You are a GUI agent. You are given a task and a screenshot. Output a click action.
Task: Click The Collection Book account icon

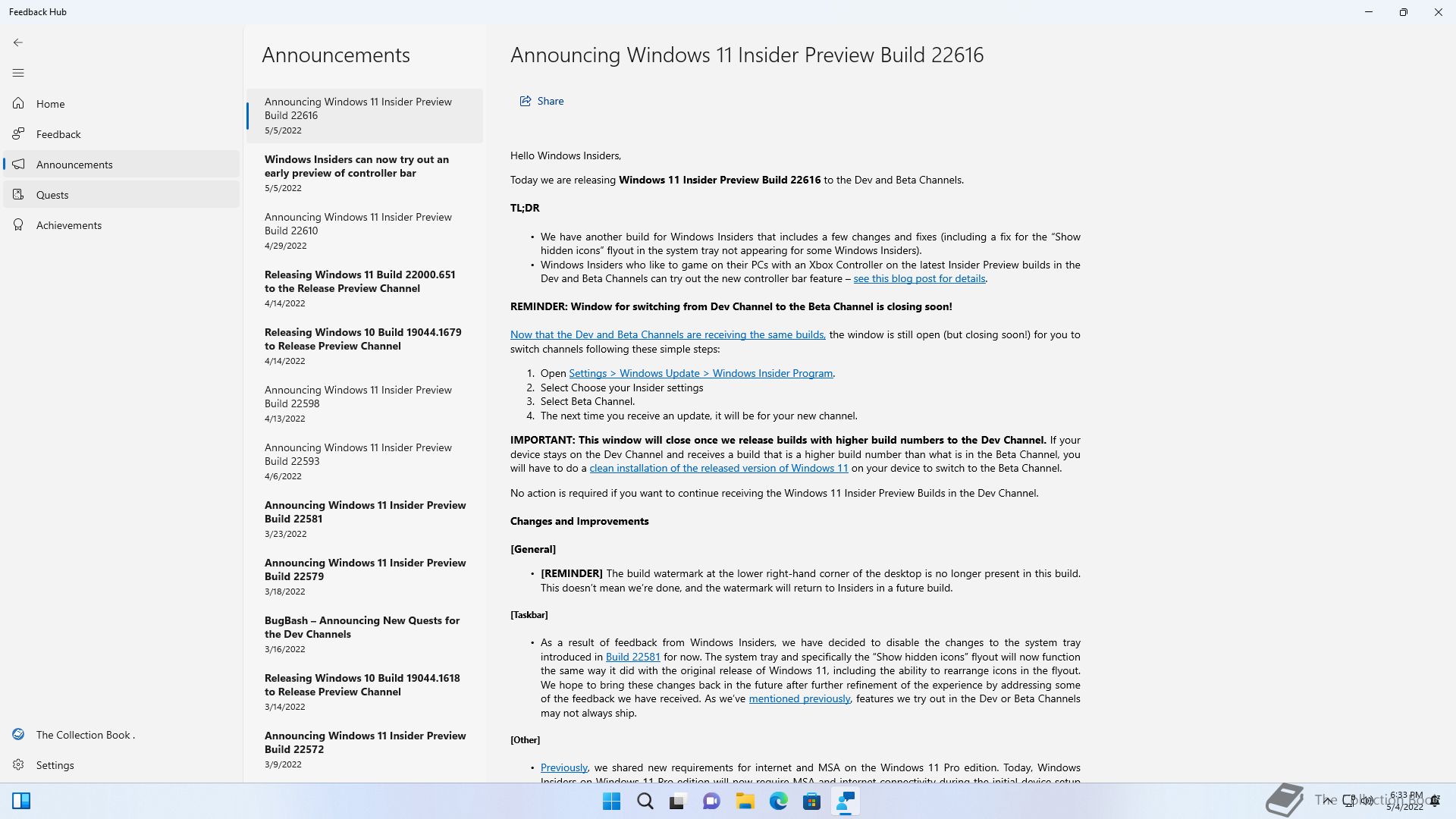coord(18,734)
